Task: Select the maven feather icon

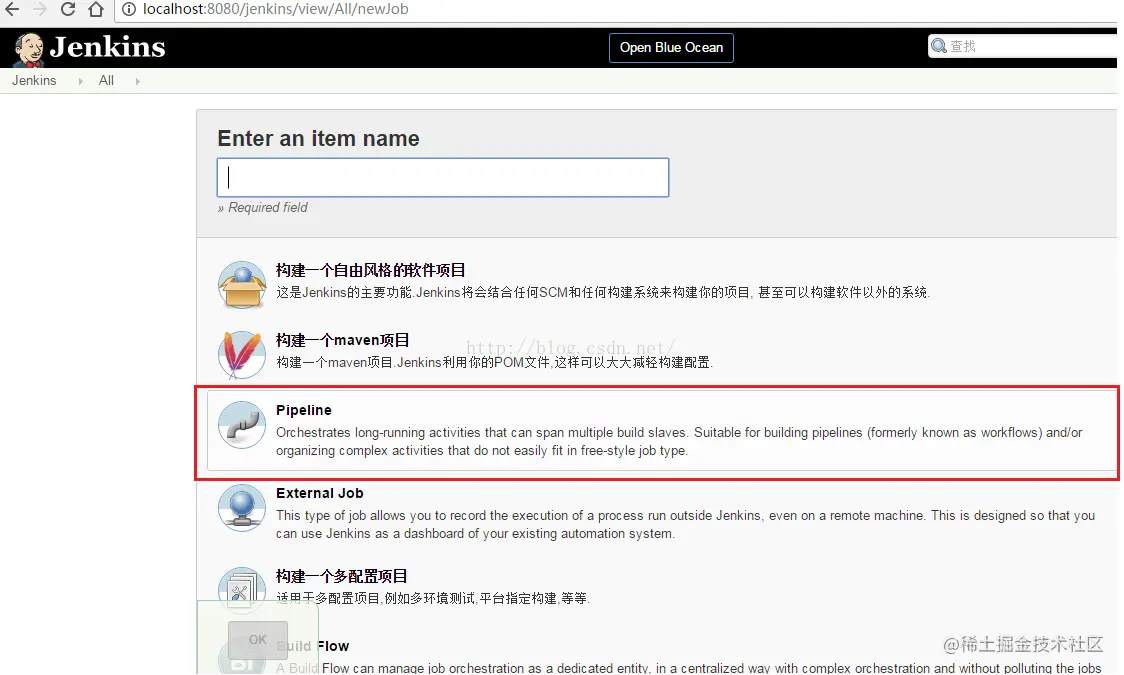Action: click(242, 355)
